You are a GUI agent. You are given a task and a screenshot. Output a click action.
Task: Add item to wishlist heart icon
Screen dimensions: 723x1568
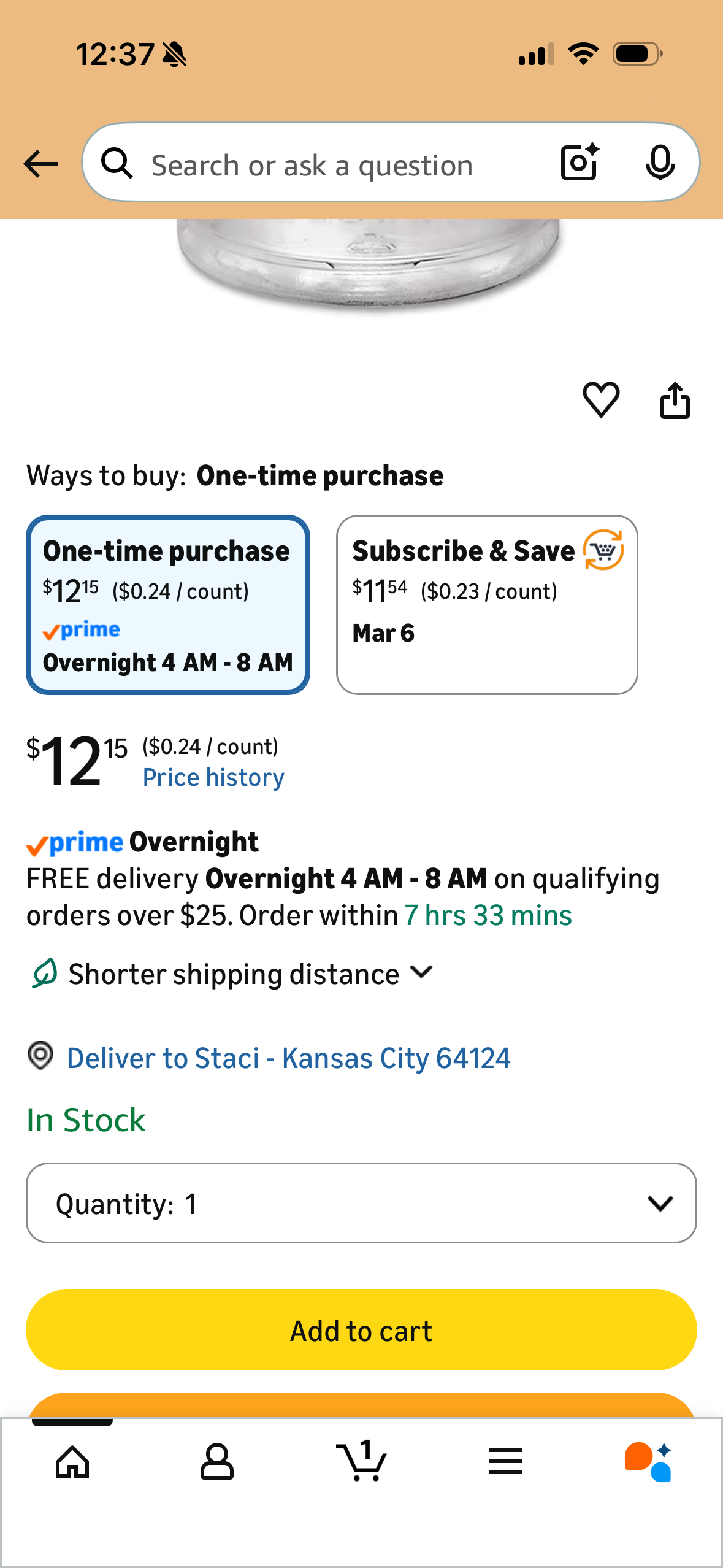pos(601,400)
